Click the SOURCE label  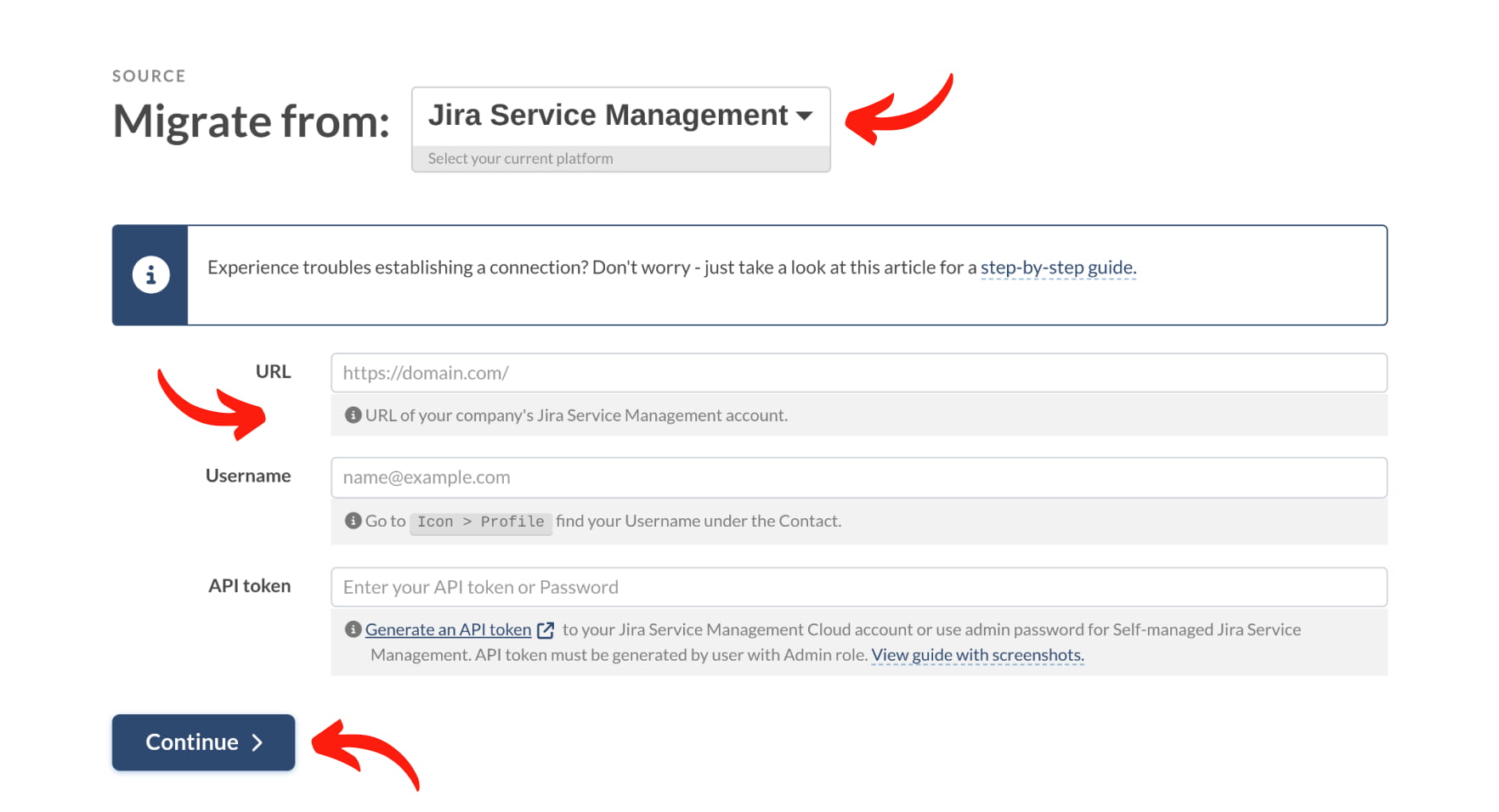click(x=149, y=76)
